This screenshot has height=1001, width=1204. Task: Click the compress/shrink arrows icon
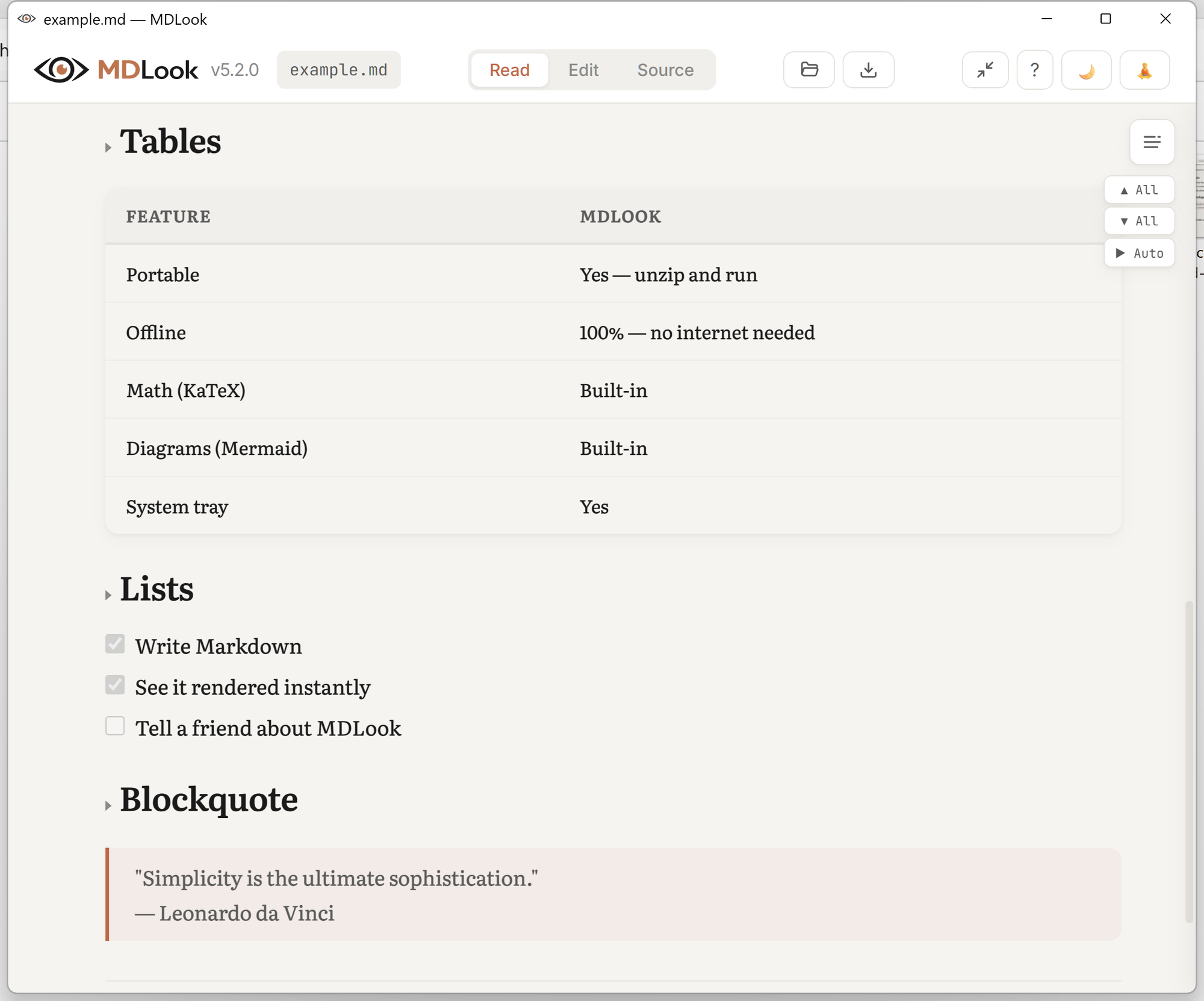[x=985, y=70]
